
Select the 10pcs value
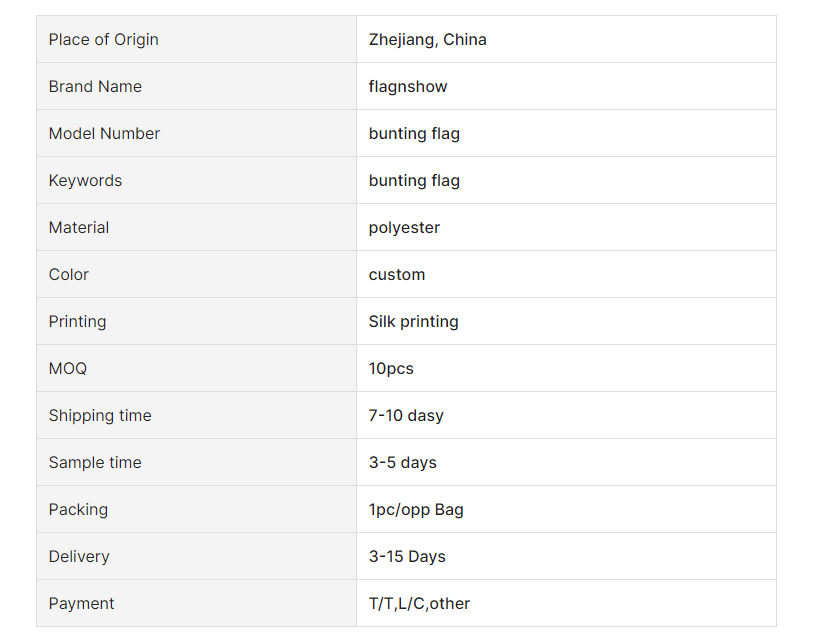point(391,369)
